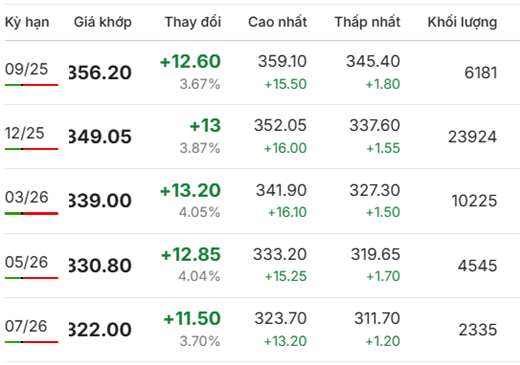
Task: Click the lowest price 311.70
Action: 377,318
